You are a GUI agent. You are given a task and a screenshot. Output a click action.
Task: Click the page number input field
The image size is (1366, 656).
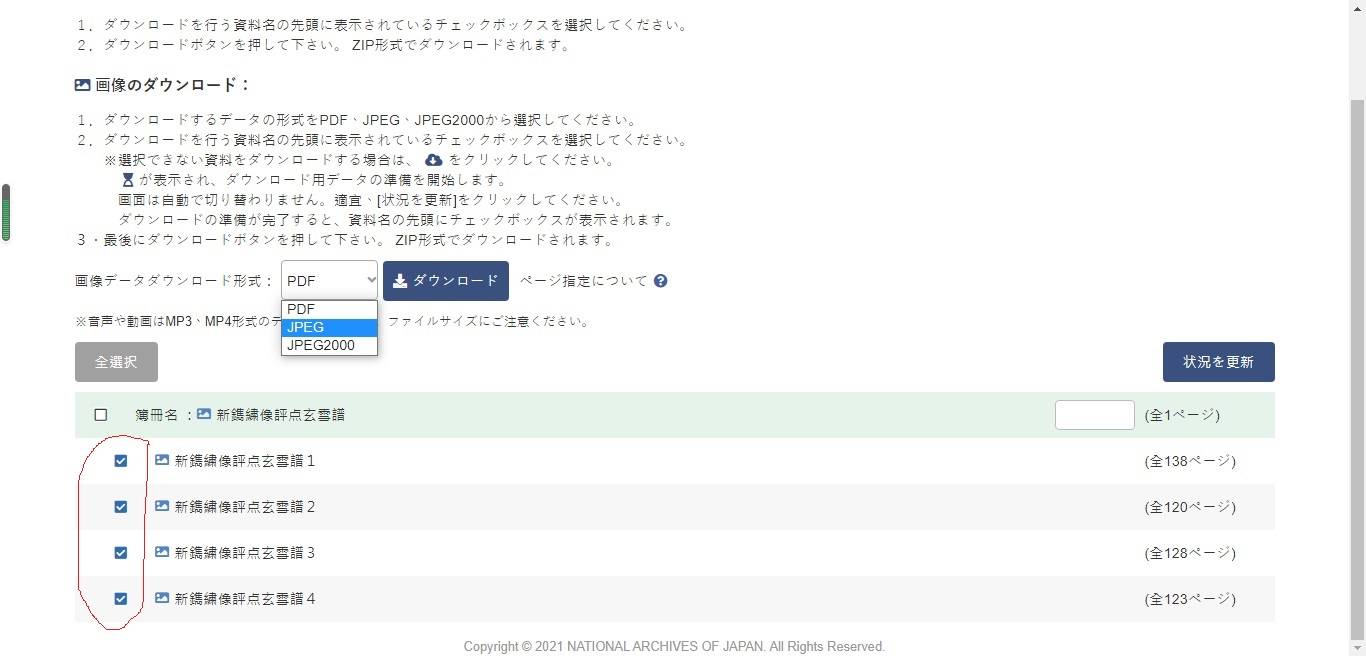pyautogui.click(x=1094, y=415)
